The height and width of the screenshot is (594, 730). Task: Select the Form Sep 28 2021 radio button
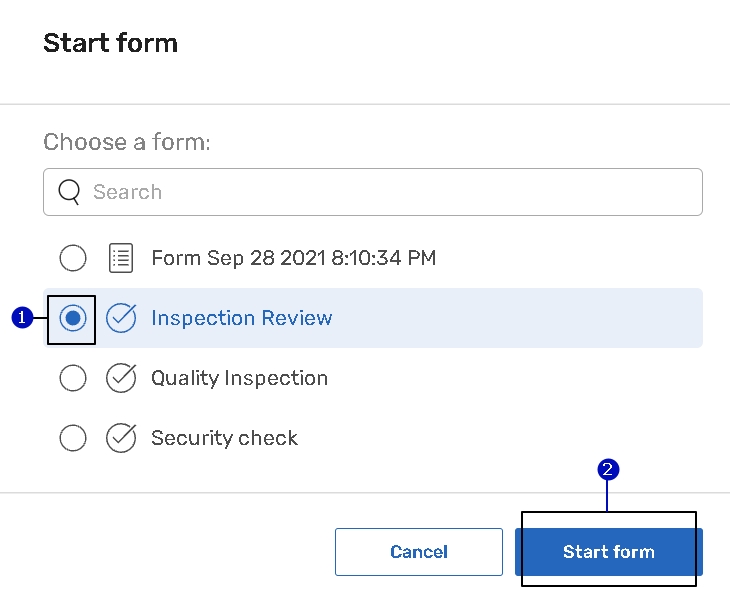(73, 258)
